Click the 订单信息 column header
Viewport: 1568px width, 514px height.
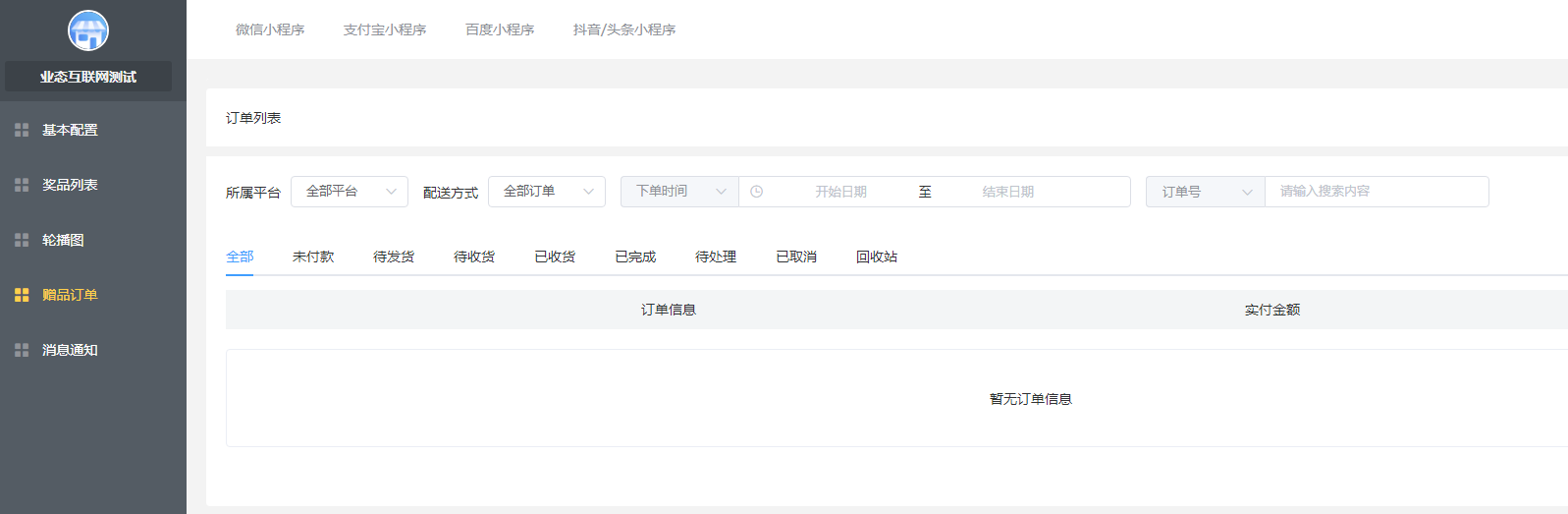click(669, 310)
